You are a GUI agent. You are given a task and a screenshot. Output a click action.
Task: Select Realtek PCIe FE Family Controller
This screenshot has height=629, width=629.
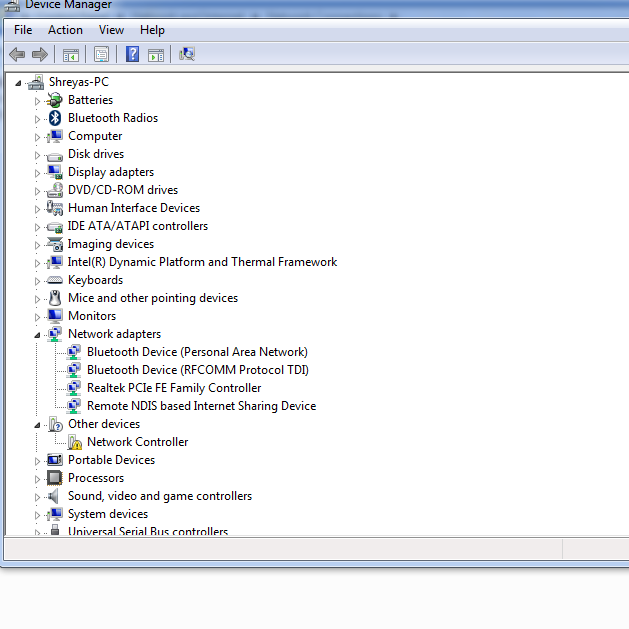coord(174,388)
